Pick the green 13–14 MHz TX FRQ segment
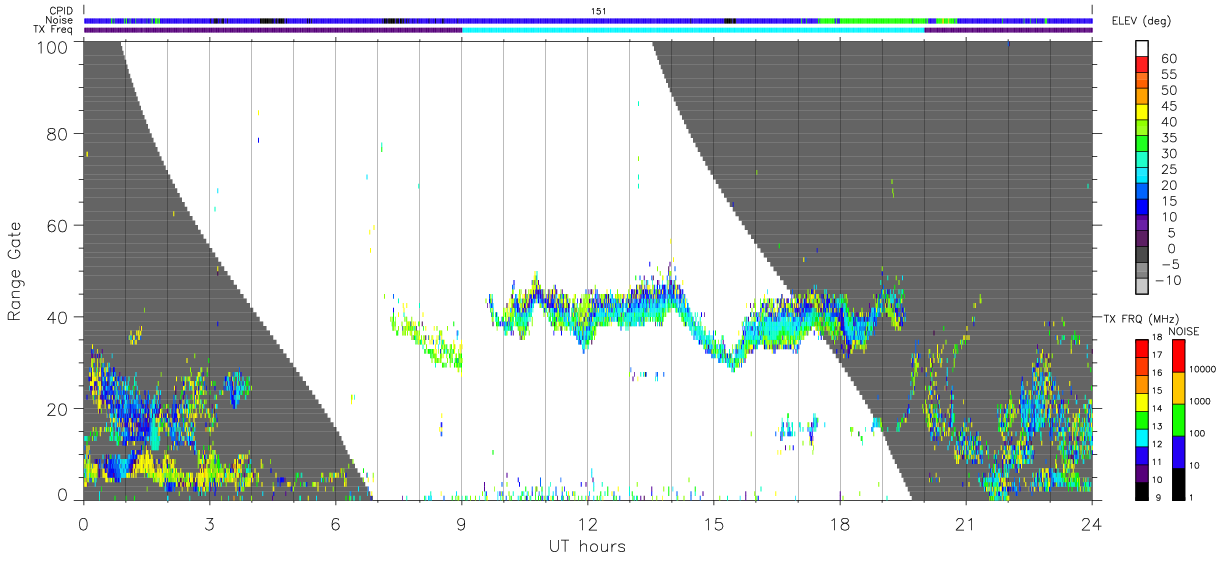 tap(1143, 418)
